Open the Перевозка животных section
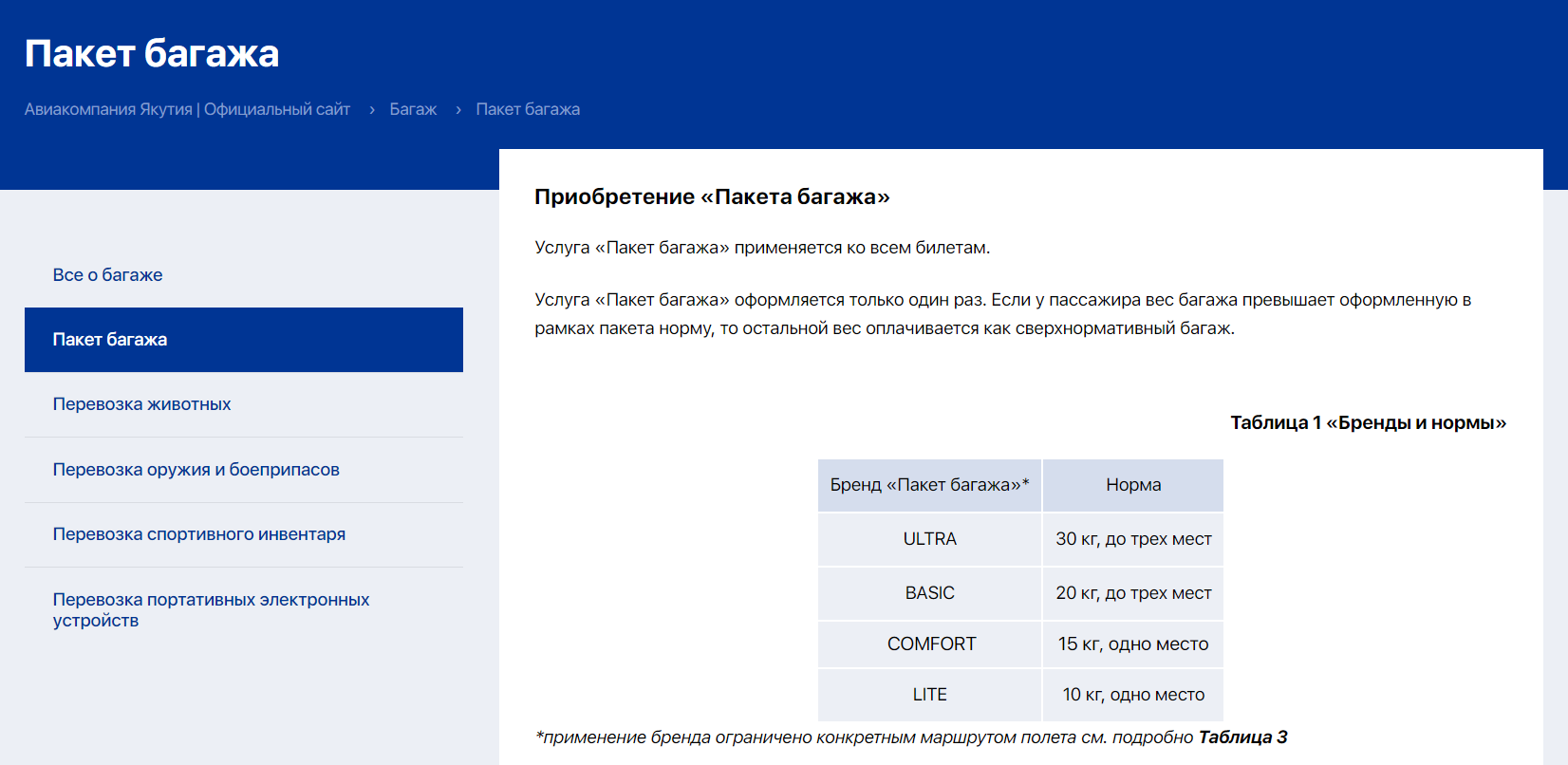Viewport: 1568px width, 765px height. (x=141, y=404)
